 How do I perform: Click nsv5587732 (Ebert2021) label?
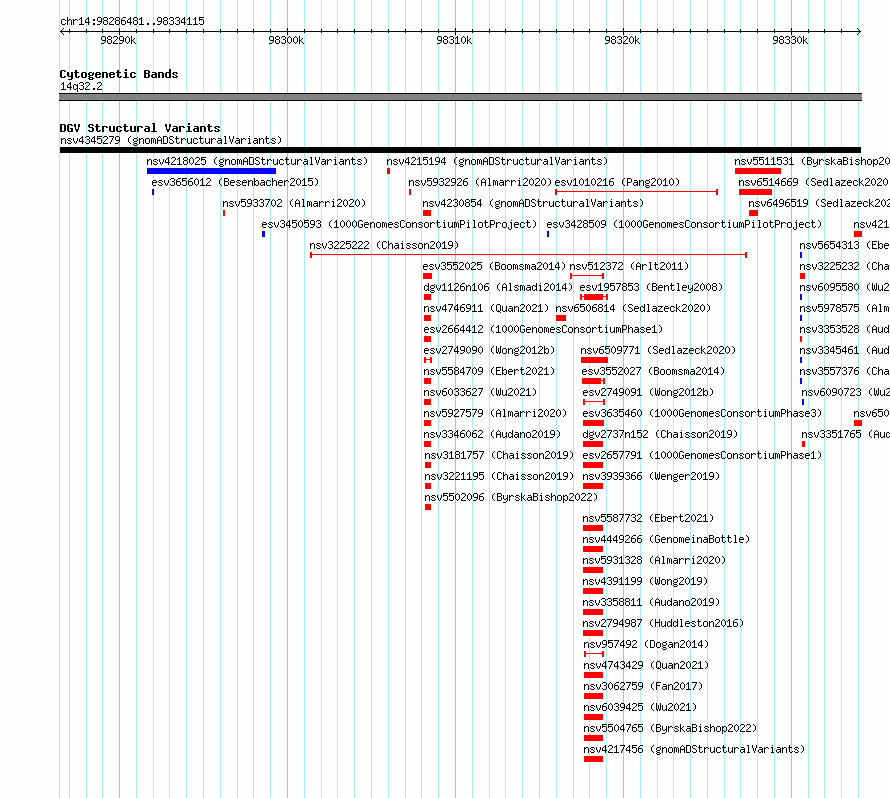coord(648,518)
